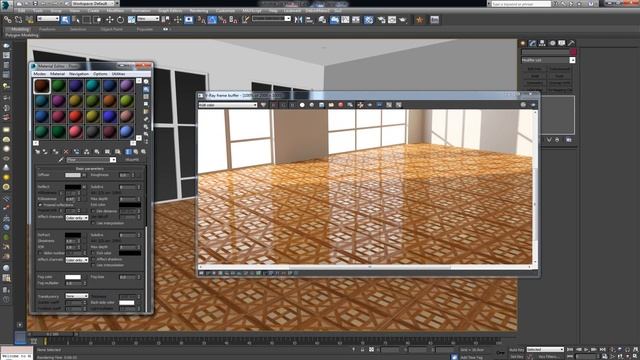The width and height of the screenshot is (640, 360).
Task: Open Reflect Affect channels dropdown
Action: click(x=77, y=218)
